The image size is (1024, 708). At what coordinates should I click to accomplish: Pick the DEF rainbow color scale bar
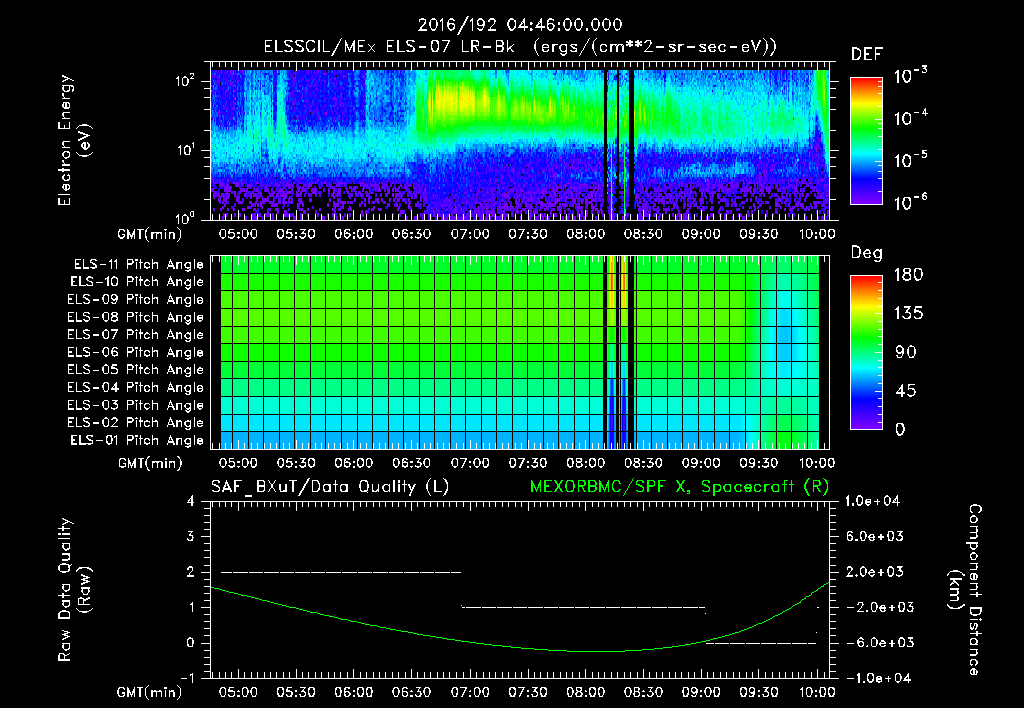[x=866, y=140]
